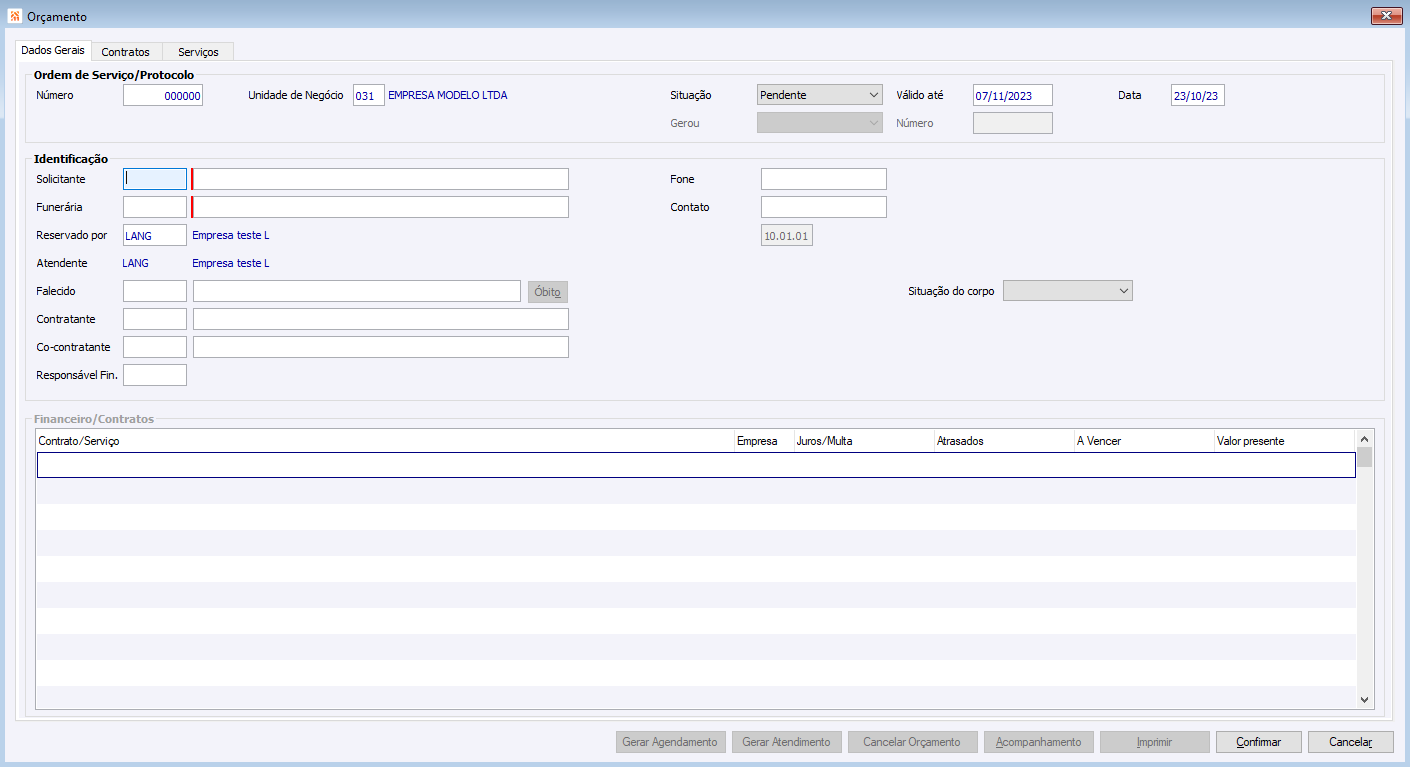
Task: Click the Empresa column header
Action: 763,441
